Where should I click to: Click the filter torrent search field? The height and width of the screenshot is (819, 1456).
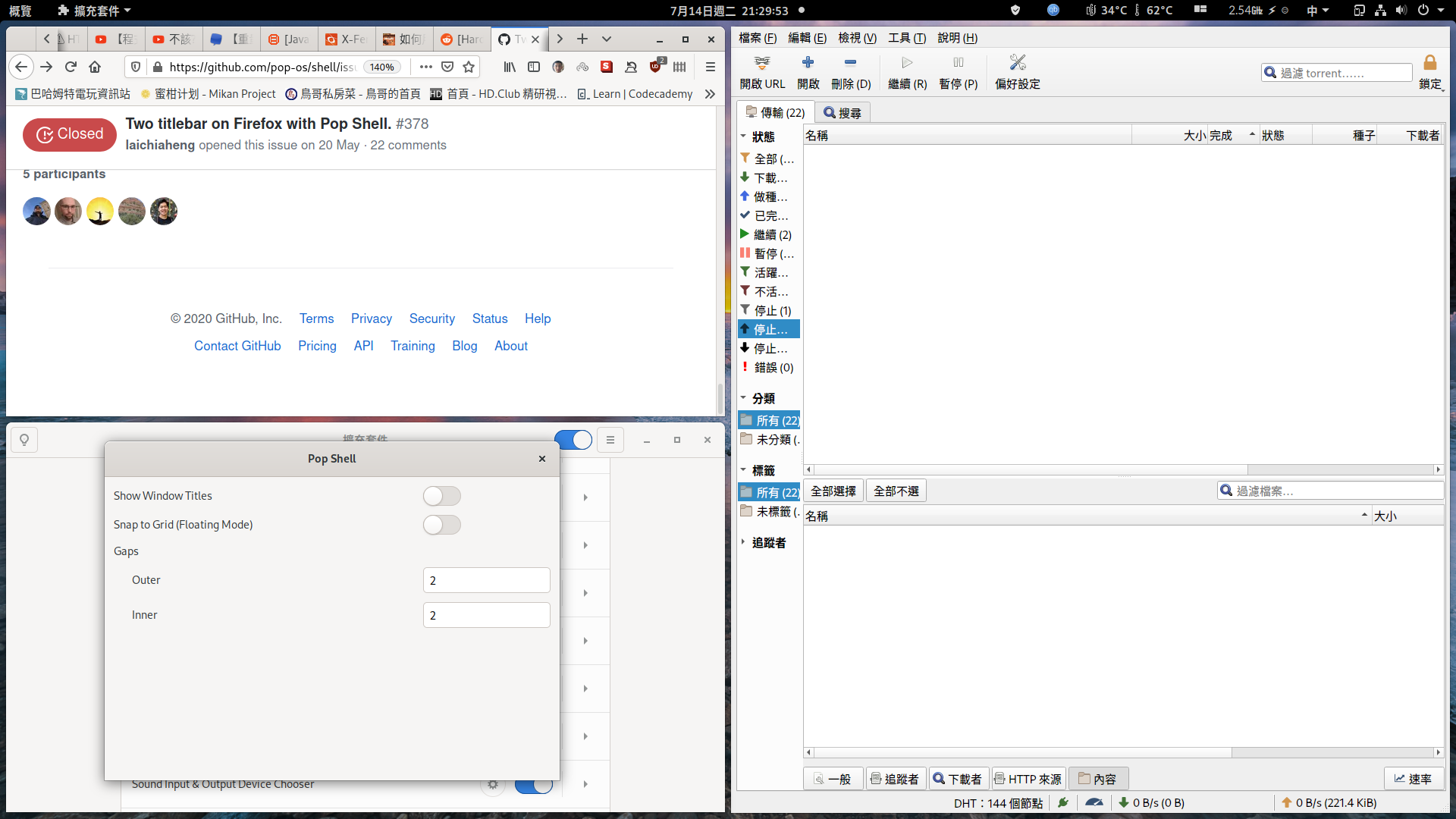point(1337,73)
